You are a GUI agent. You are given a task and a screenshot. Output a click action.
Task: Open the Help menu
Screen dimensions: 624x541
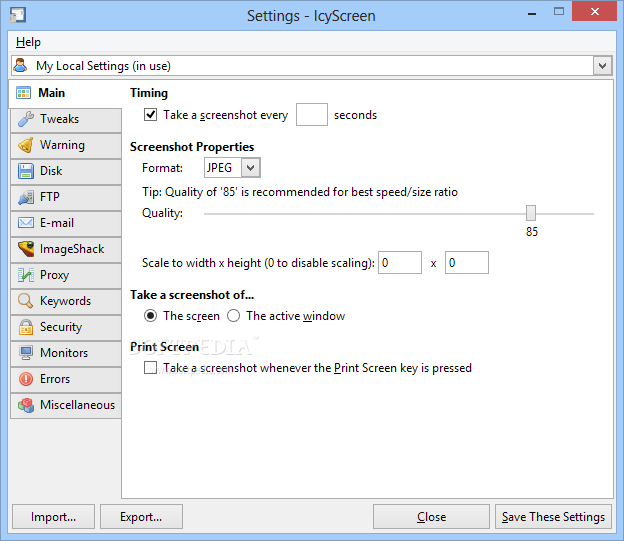click(x=28, y=42)
